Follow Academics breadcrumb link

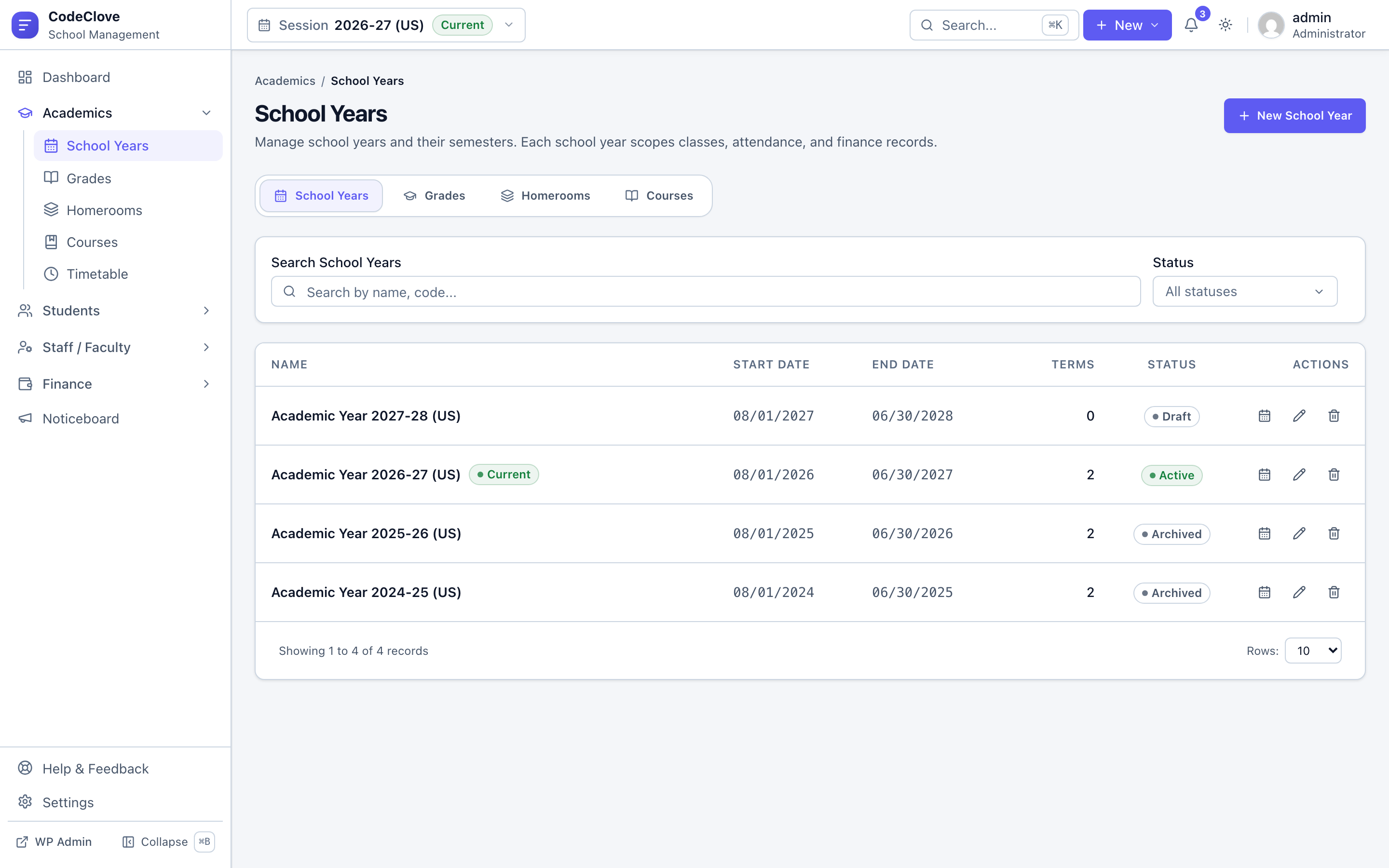point(285,81)
